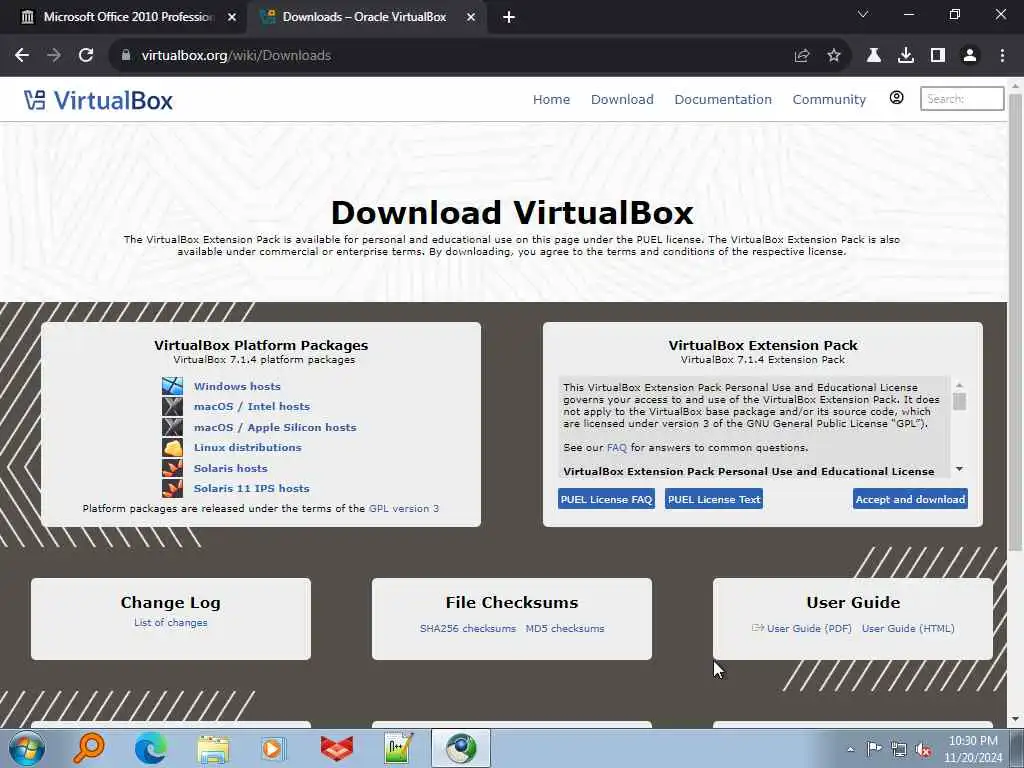This screenshot has height=768, width=1024.
Task: Open File Explorer from the taskbar
Action: tap(214, 749)
